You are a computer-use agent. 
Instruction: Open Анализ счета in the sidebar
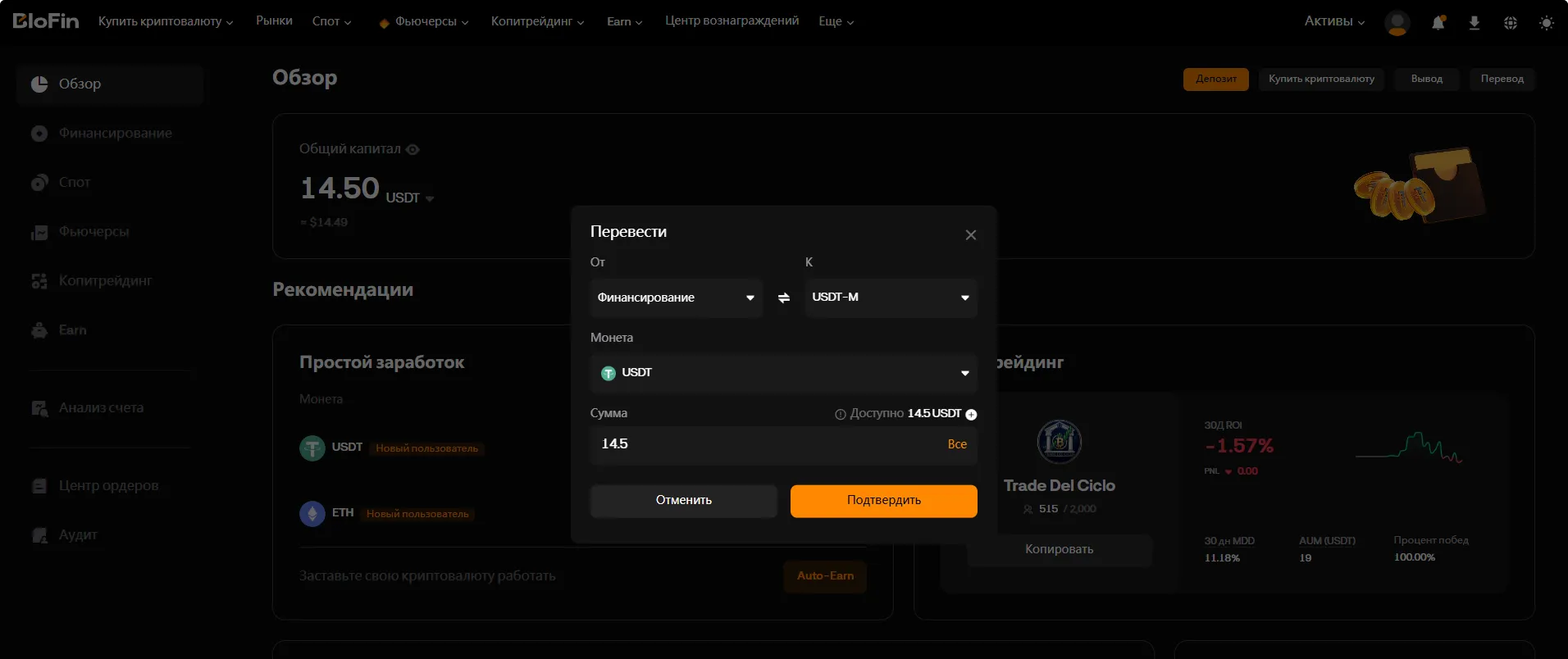tap(110, 408)
